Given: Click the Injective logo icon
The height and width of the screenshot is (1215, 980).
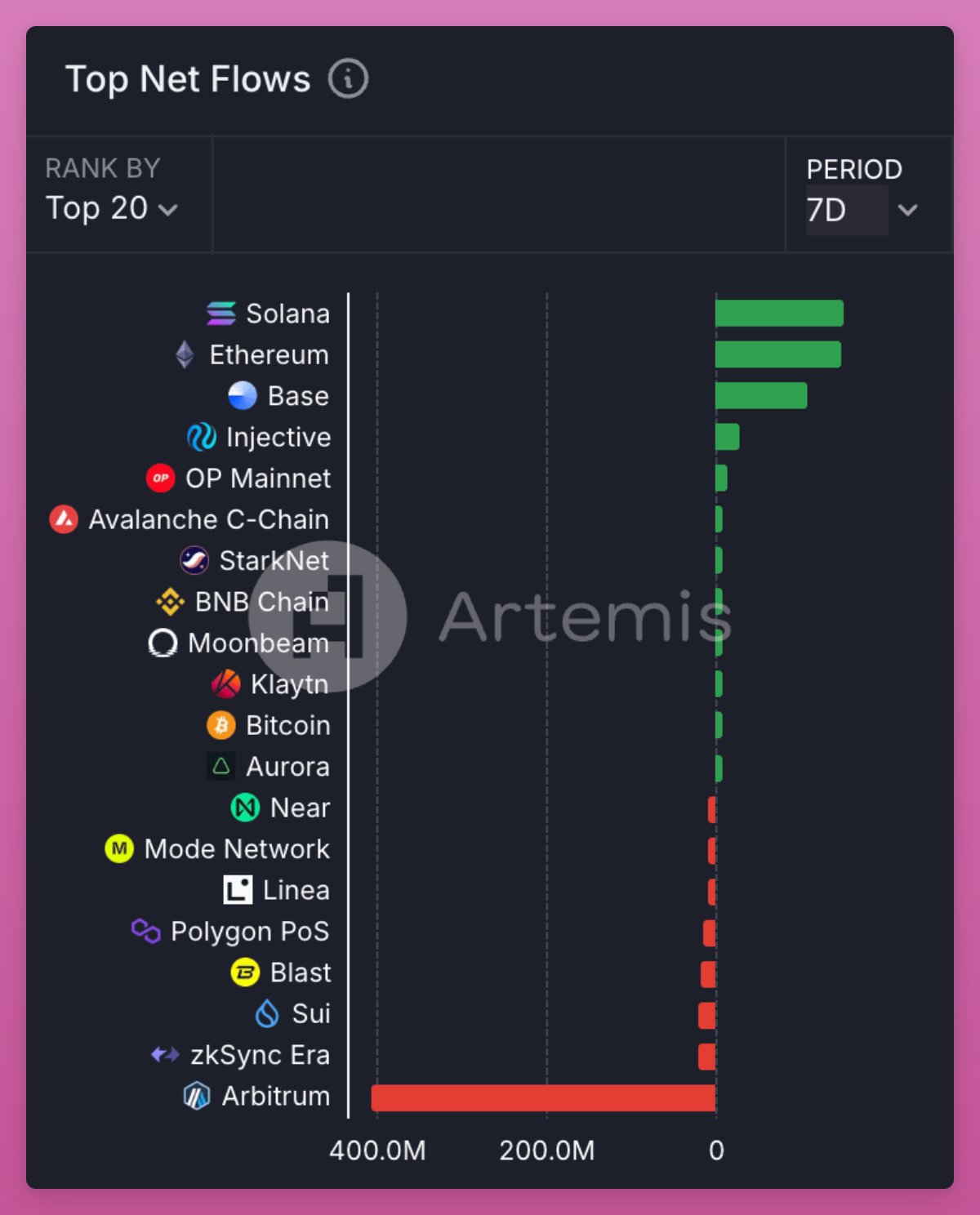Looking at the screenshot, I should coord(202,438).
